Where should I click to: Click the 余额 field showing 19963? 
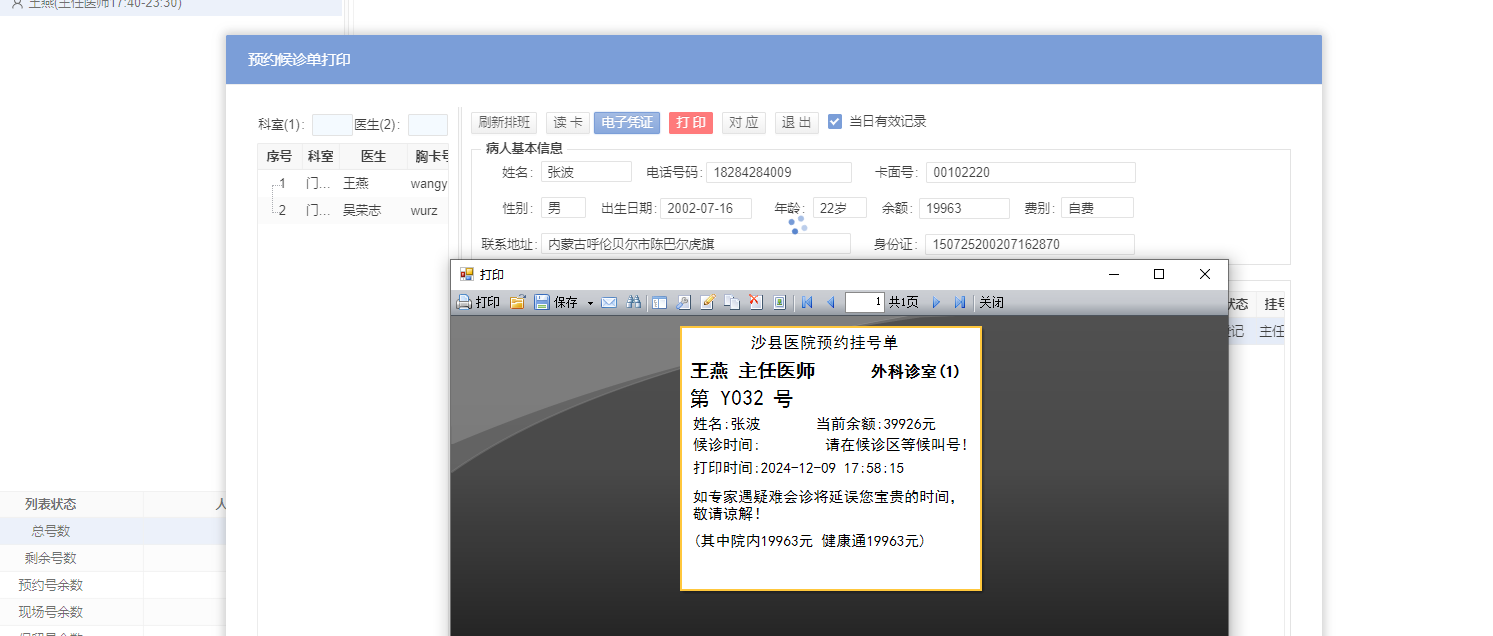pyautogui.click(x=964, y=208)
